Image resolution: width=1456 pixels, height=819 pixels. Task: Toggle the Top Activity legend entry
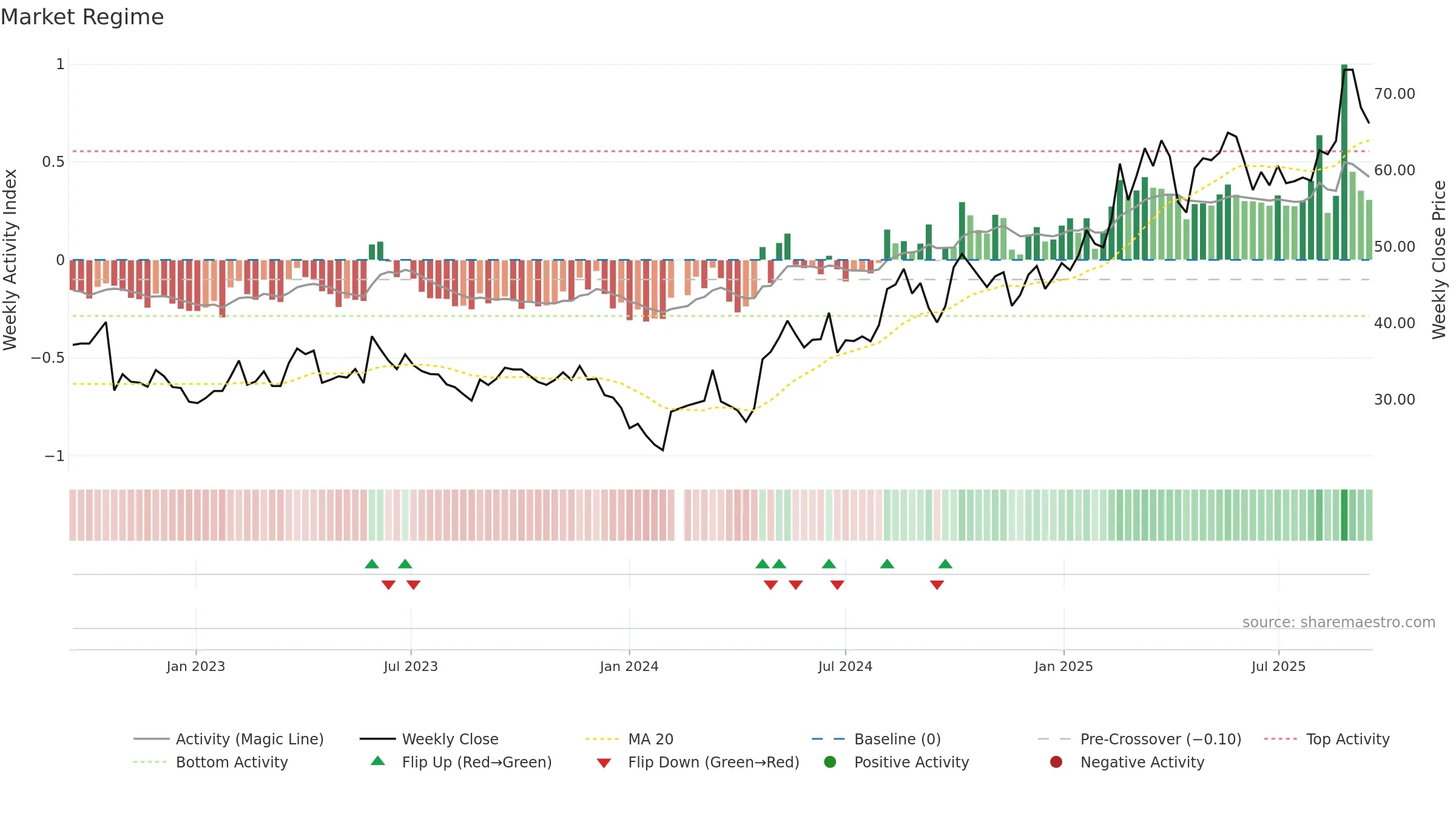coord(1327,739)
